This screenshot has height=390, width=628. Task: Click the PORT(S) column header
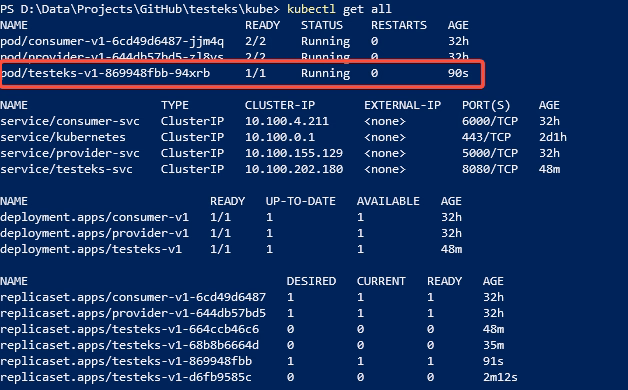(486, 105)
